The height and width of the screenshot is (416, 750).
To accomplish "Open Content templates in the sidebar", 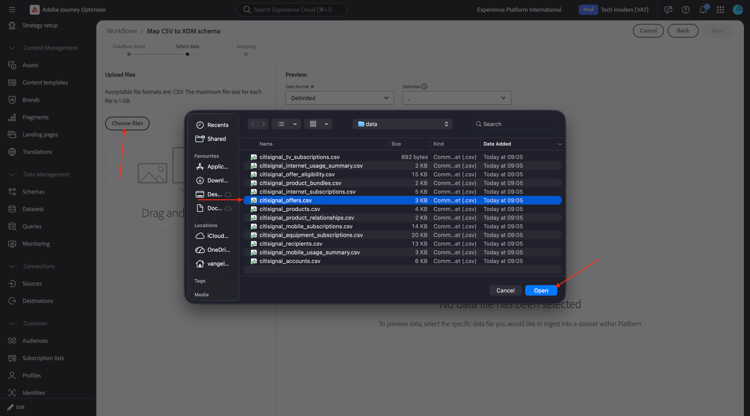I will coord(44,82).
